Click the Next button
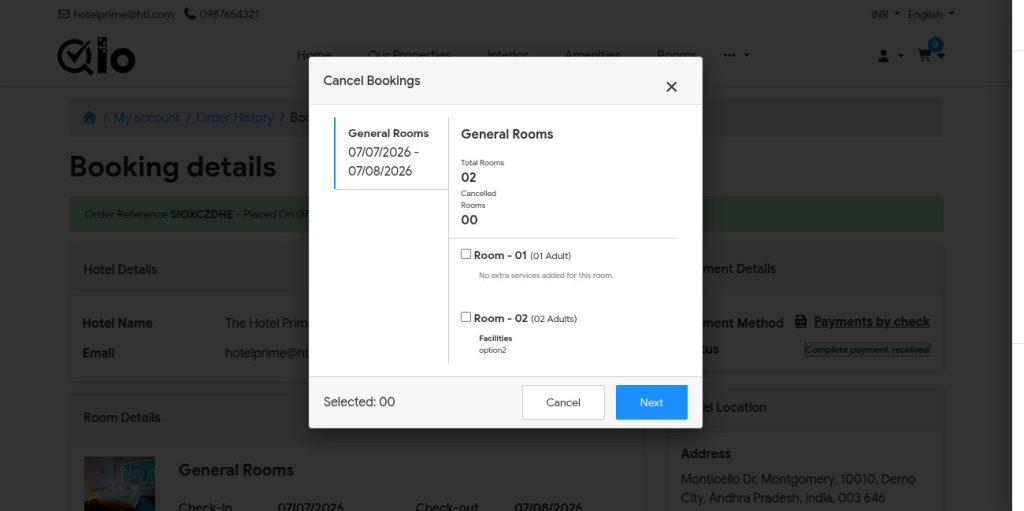 (x=651, y=403)
